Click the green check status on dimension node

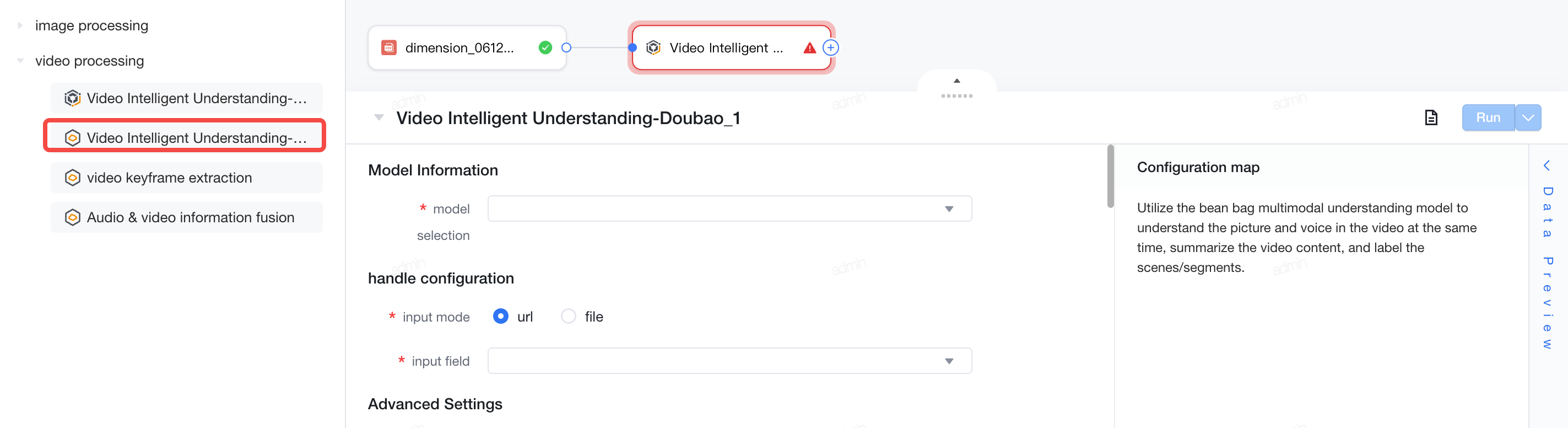click(x=545, y=47)
